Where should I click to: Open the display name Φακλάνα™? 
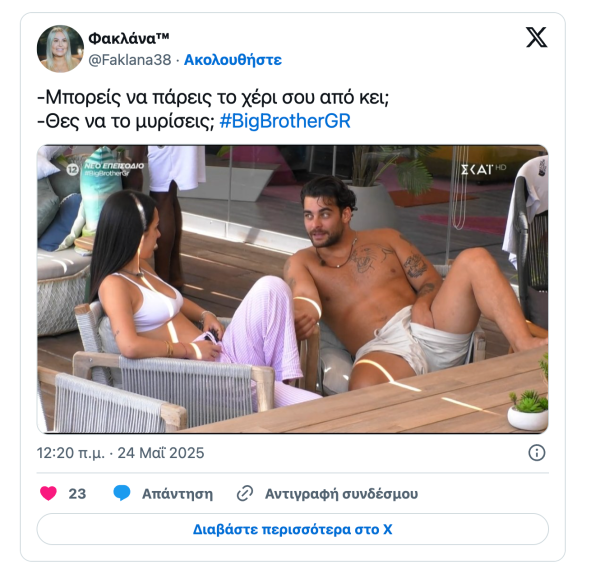coord(129,38)
